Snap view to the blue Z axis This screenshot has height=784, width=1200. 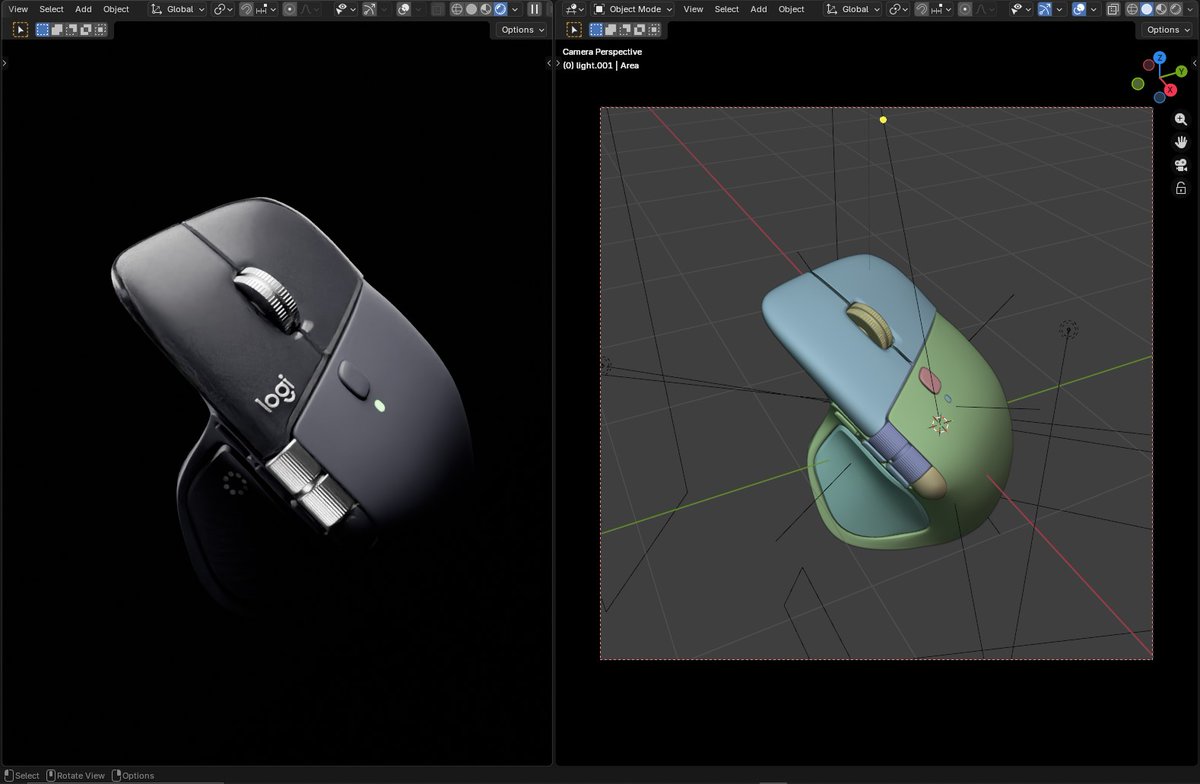tap(1160, 58)
